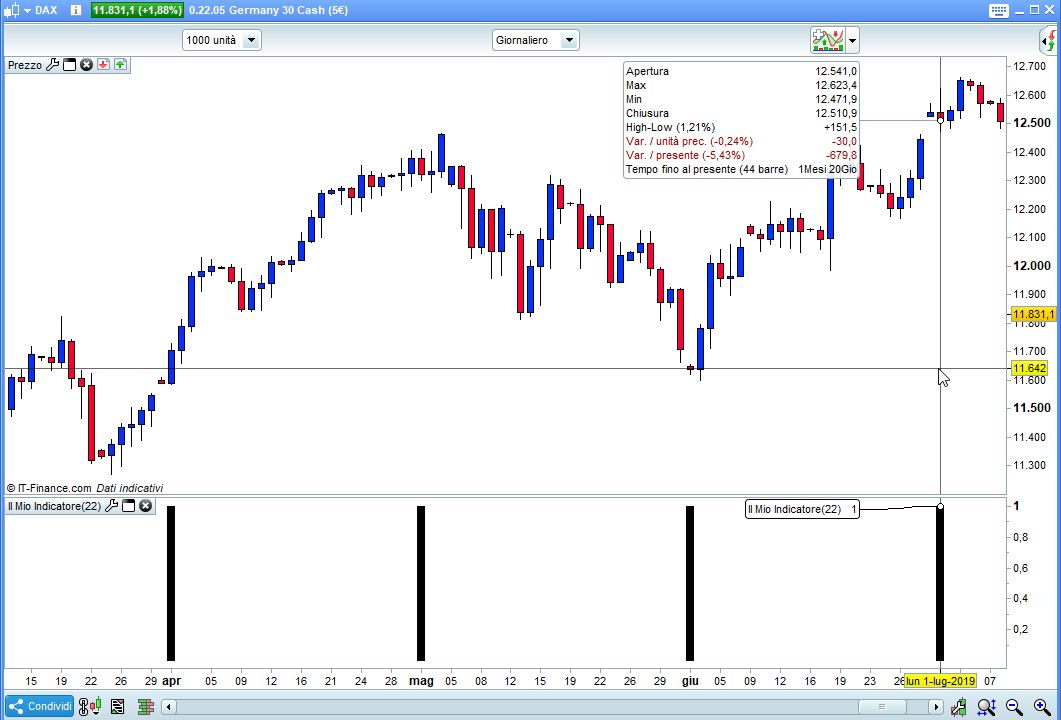Move Prezzo panel down with red arrow
Screen dimensions: 1061x720
pyautogui.click(x=103, y=65)
